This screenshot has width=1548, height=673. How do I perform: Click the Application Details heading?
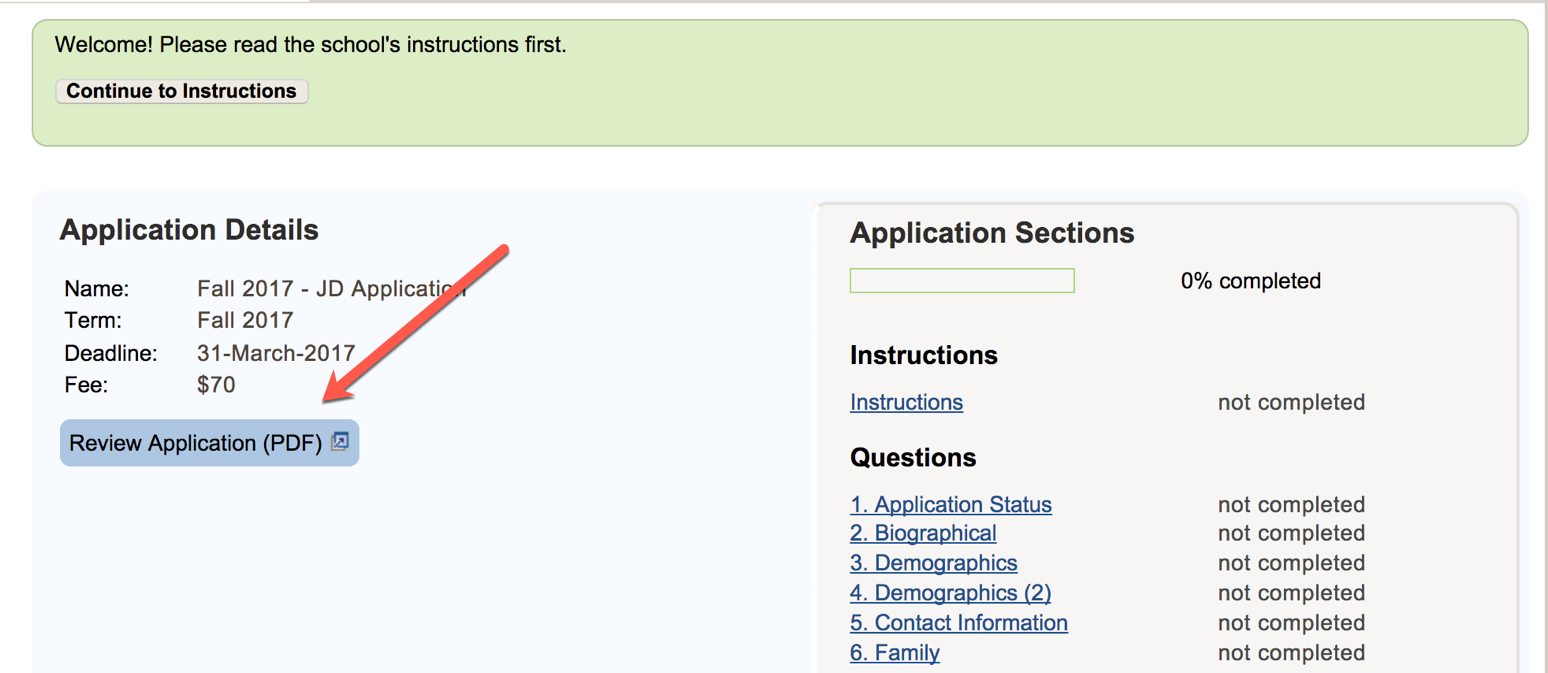click(x=188, y=229)
